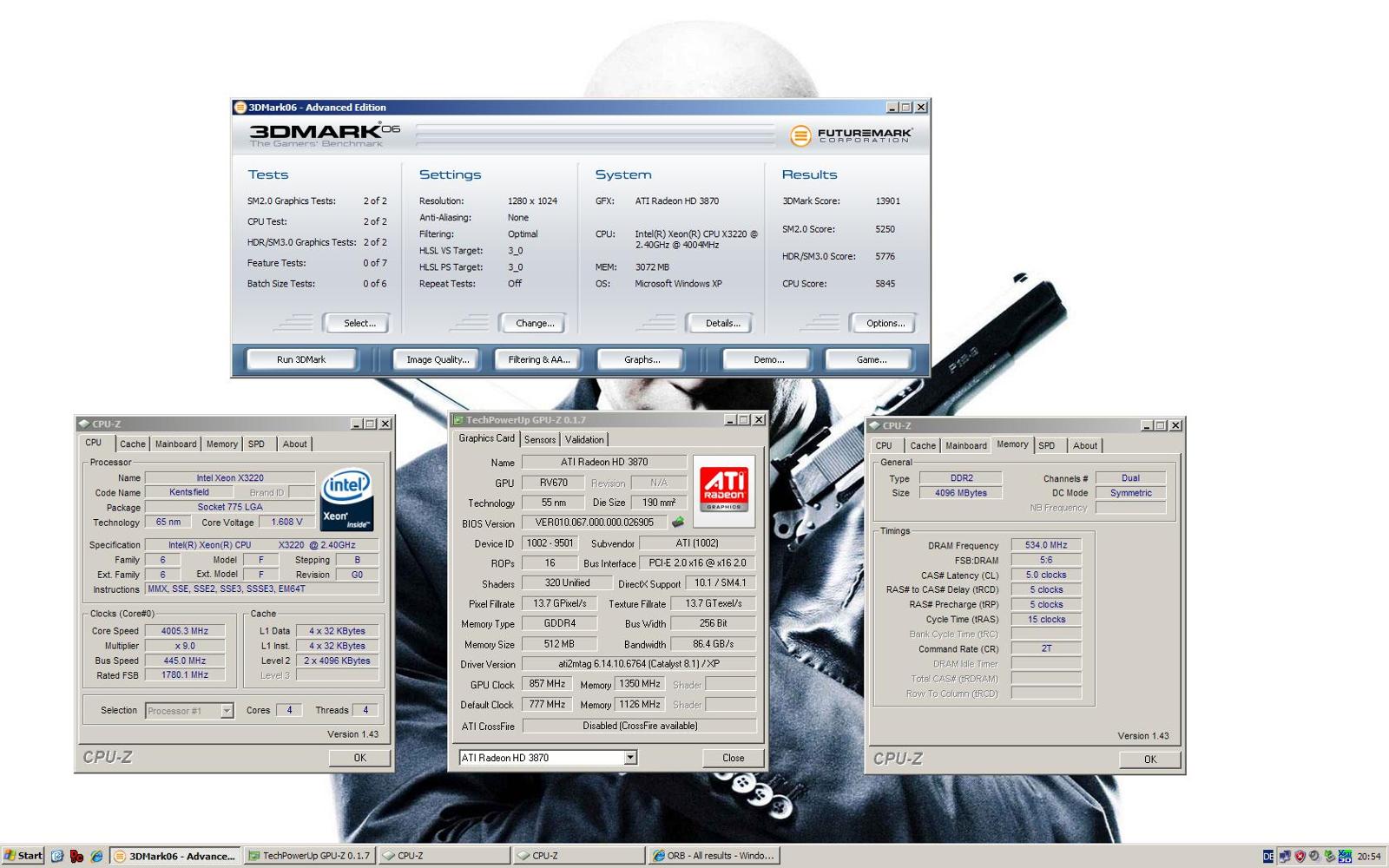
Task: Switch to 3DMark06 taskbar button
Action: 176,856
